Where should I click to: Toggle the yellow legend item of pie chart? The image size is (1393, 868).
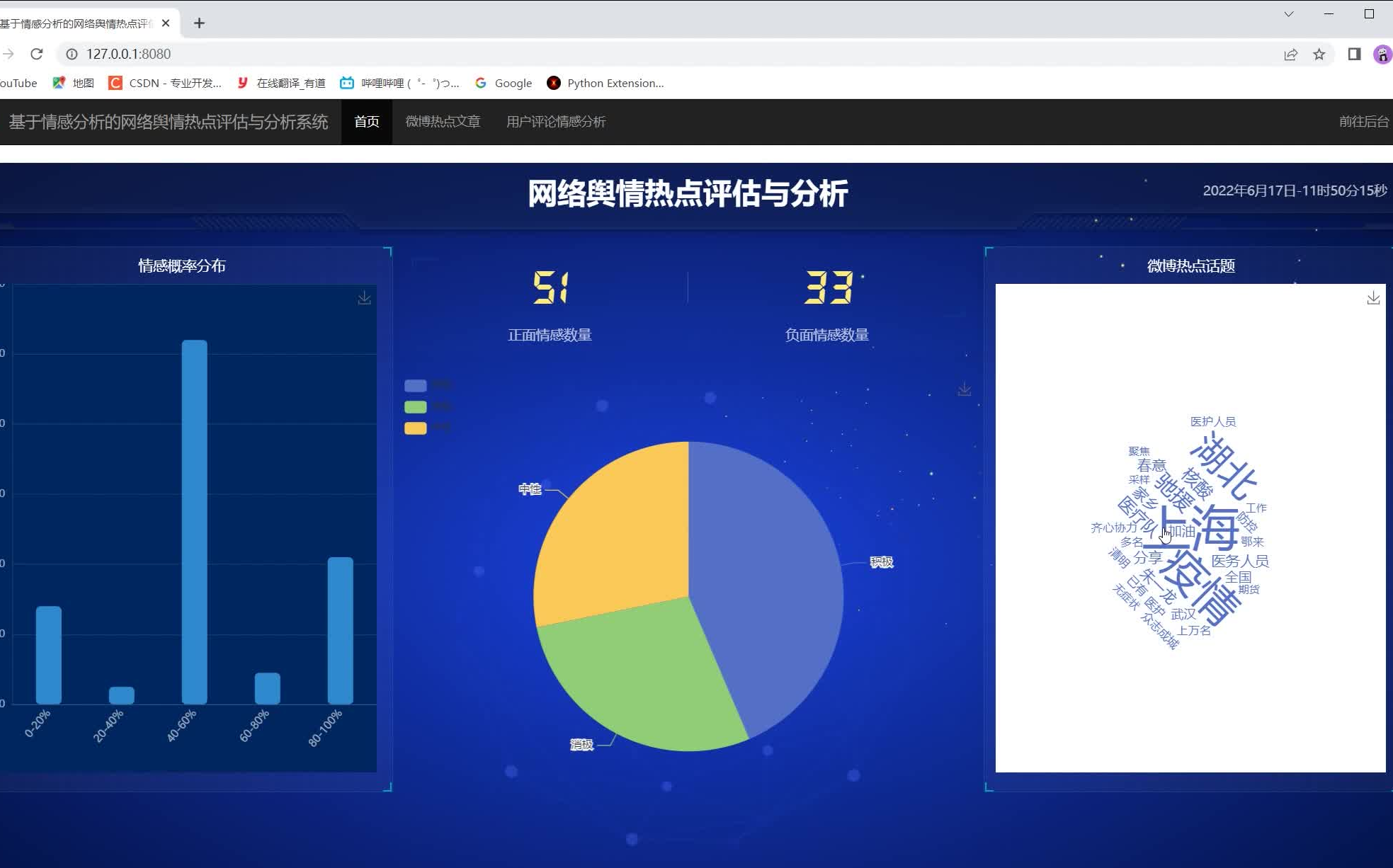(427, 428)
